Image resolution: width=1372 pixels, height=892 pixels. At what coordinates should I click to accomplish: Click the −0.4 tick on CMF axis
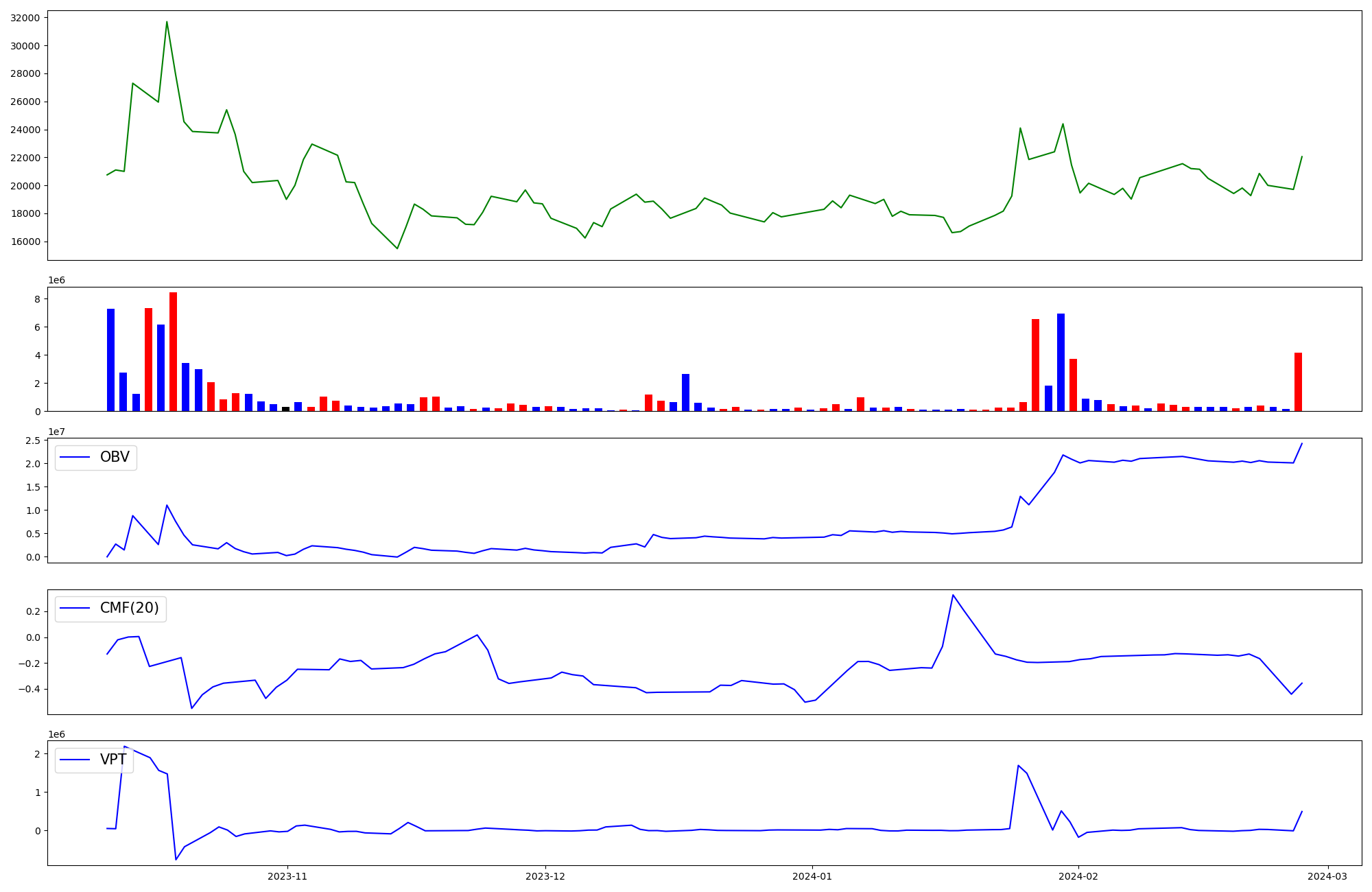[x=28, y=689]
